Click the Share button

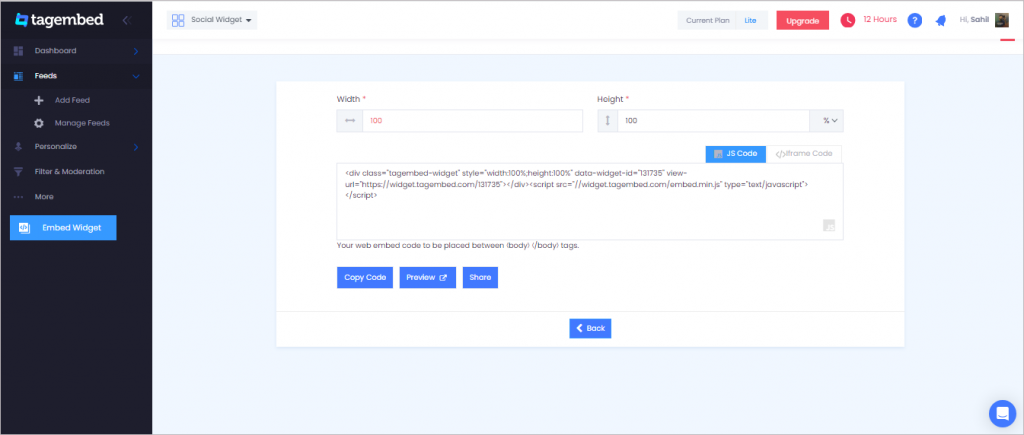tap(480, 278)
